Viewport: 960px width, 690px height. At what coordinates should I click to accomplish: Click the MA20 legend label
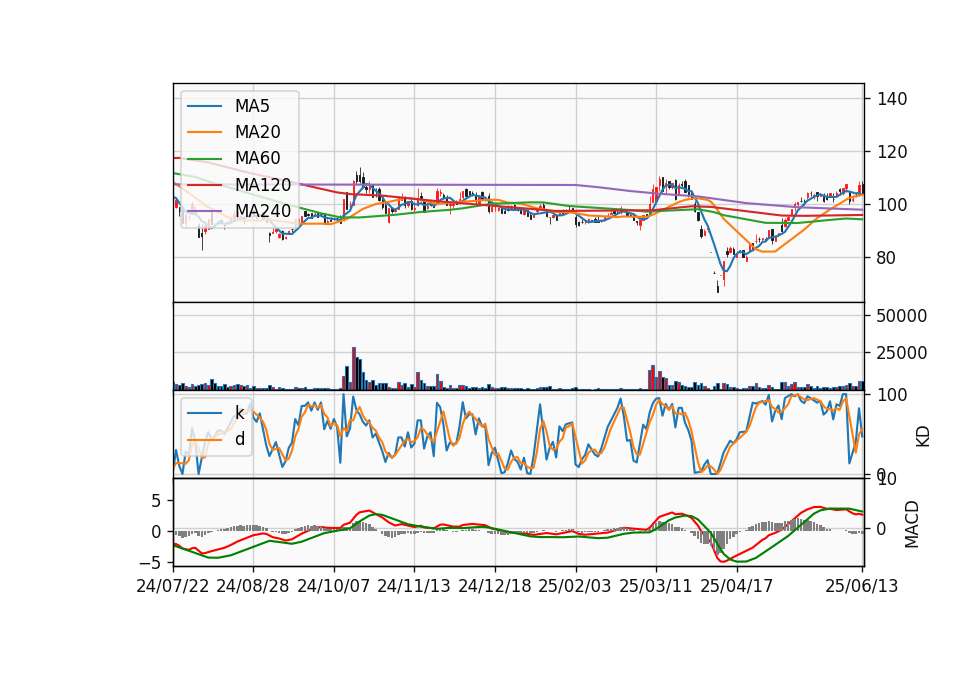tap(257, 132)
